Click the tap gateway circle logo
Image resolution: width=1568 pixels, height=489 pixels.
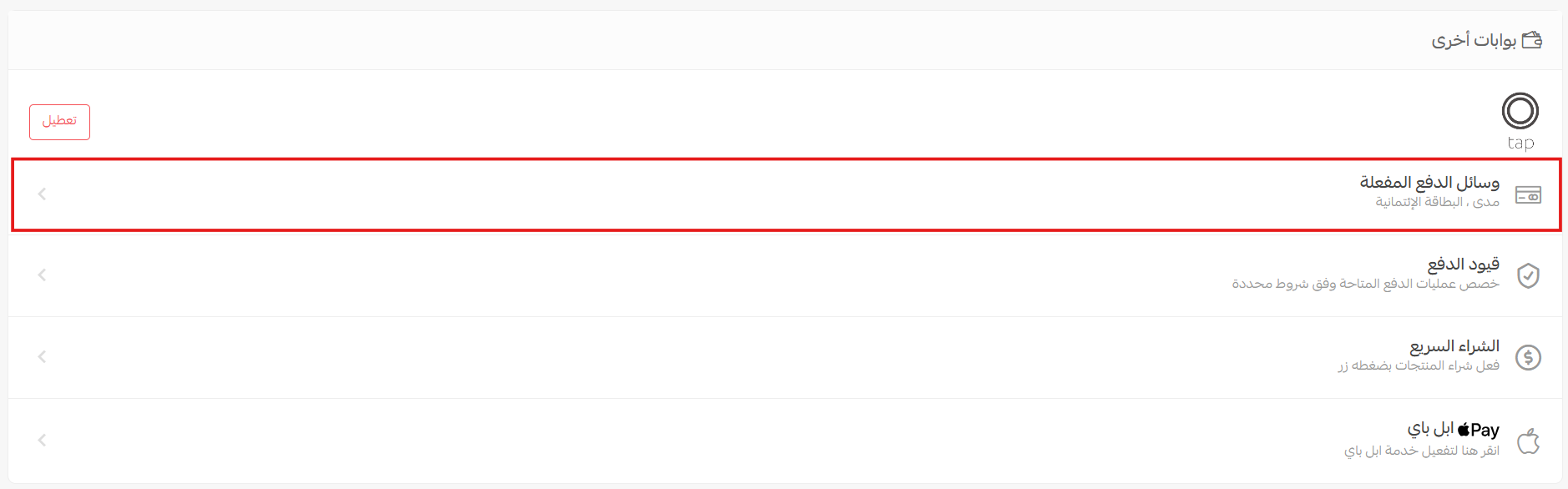pos(1520,111)
